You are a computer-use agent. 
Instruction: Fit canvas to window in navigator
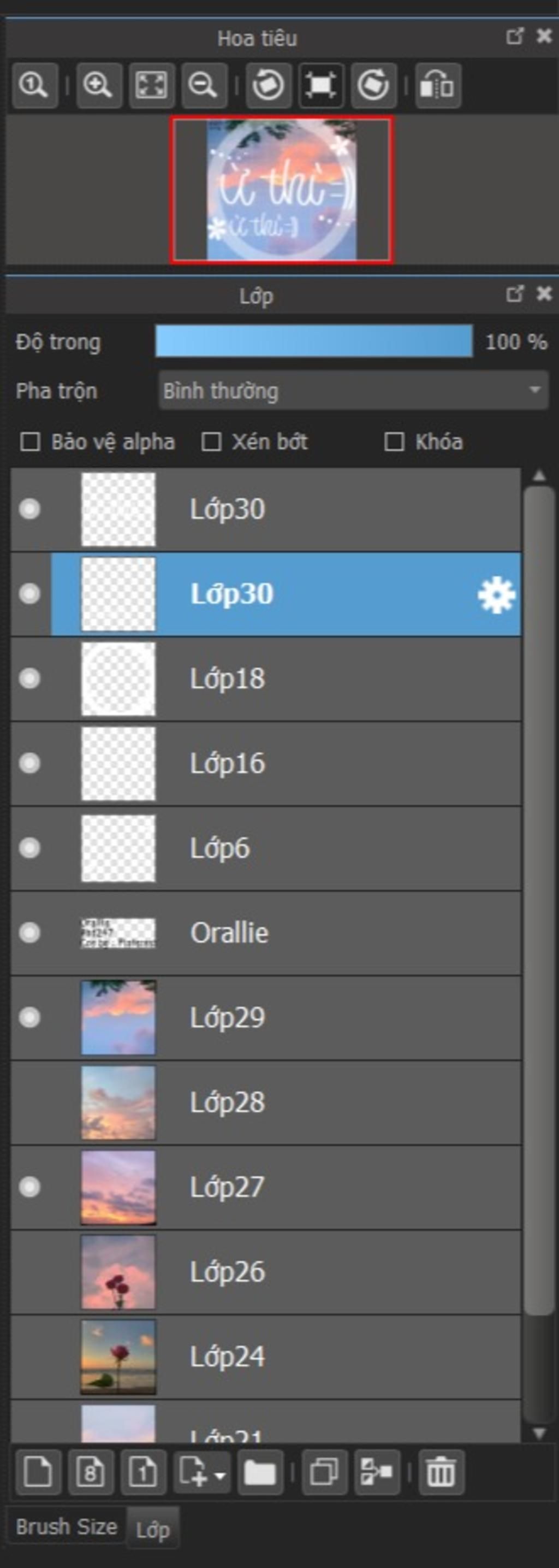tap(151, 85)
